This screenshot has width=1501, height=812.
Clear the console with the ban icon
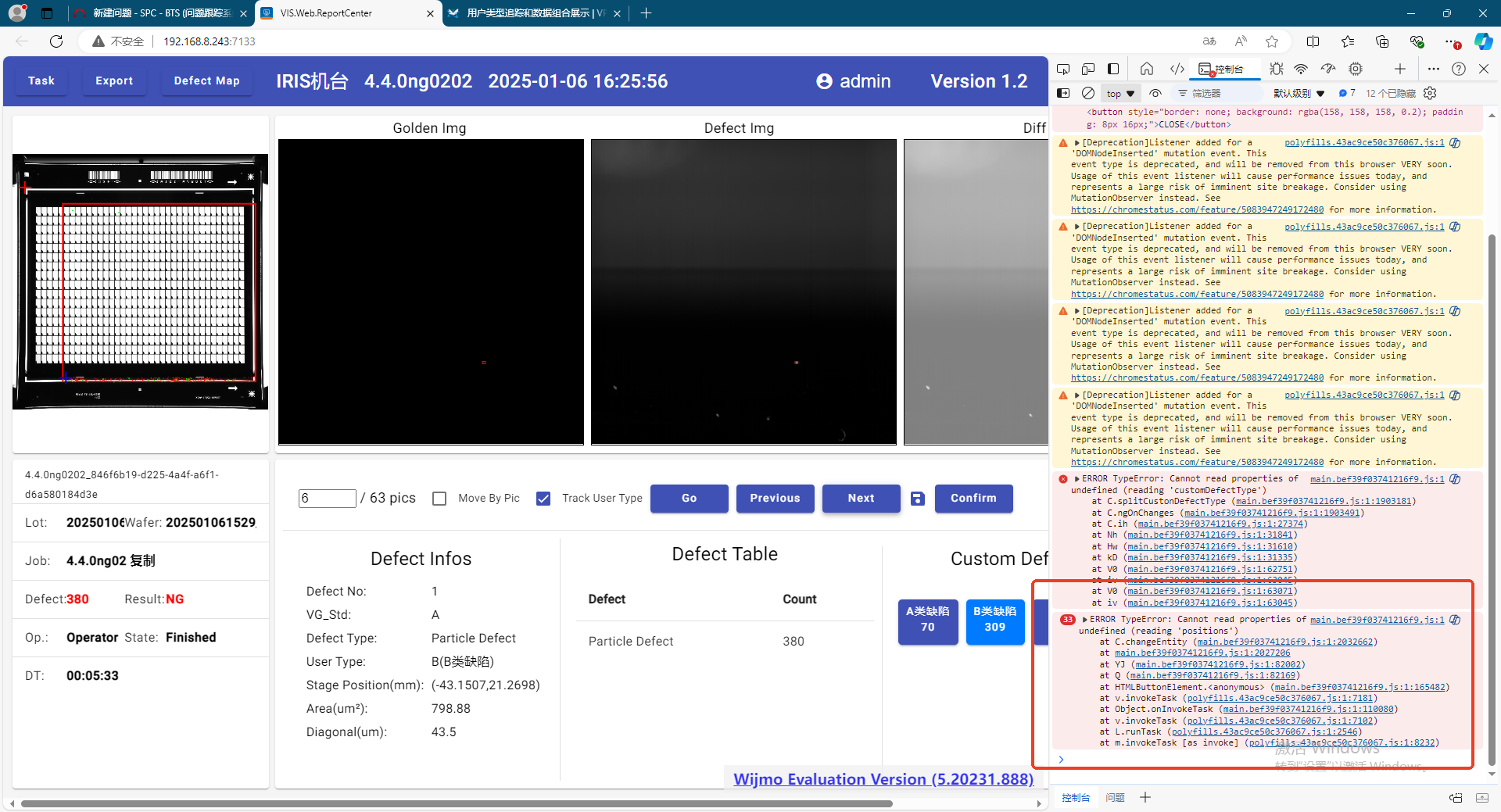pyautogui.click(x=1088, y=93)
